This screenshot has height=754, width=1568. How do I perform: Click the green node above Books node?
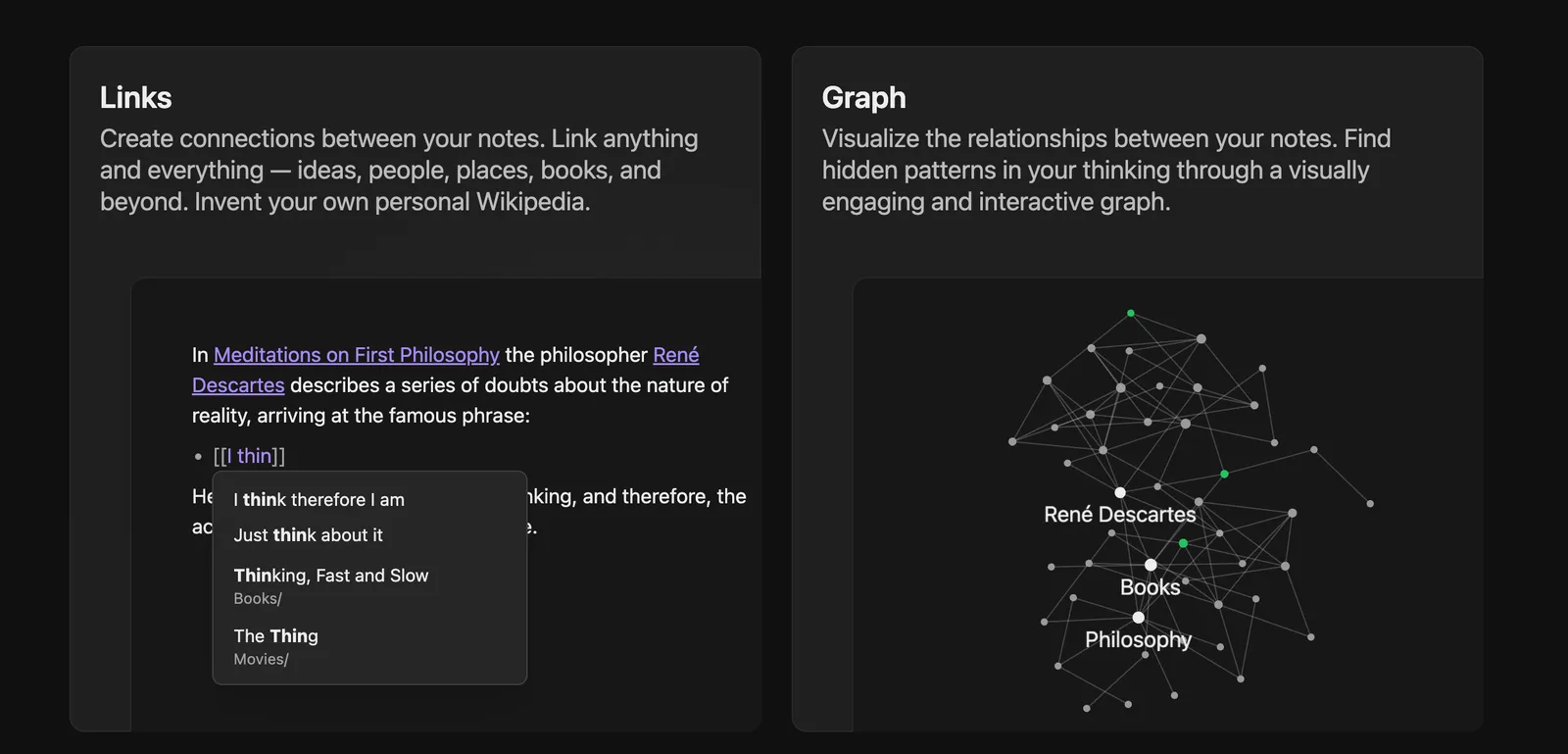(x=1183, y=543)
